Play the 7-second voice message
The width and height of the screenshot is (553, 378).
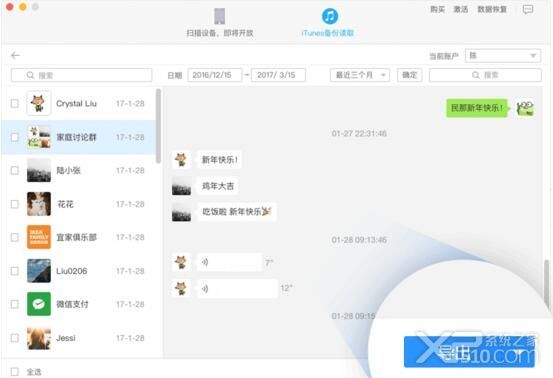click(x=230, y=262)
